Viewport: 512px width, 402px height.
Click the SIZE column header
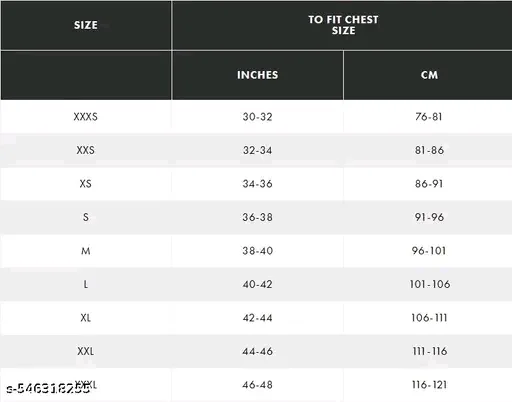(86, 25)
